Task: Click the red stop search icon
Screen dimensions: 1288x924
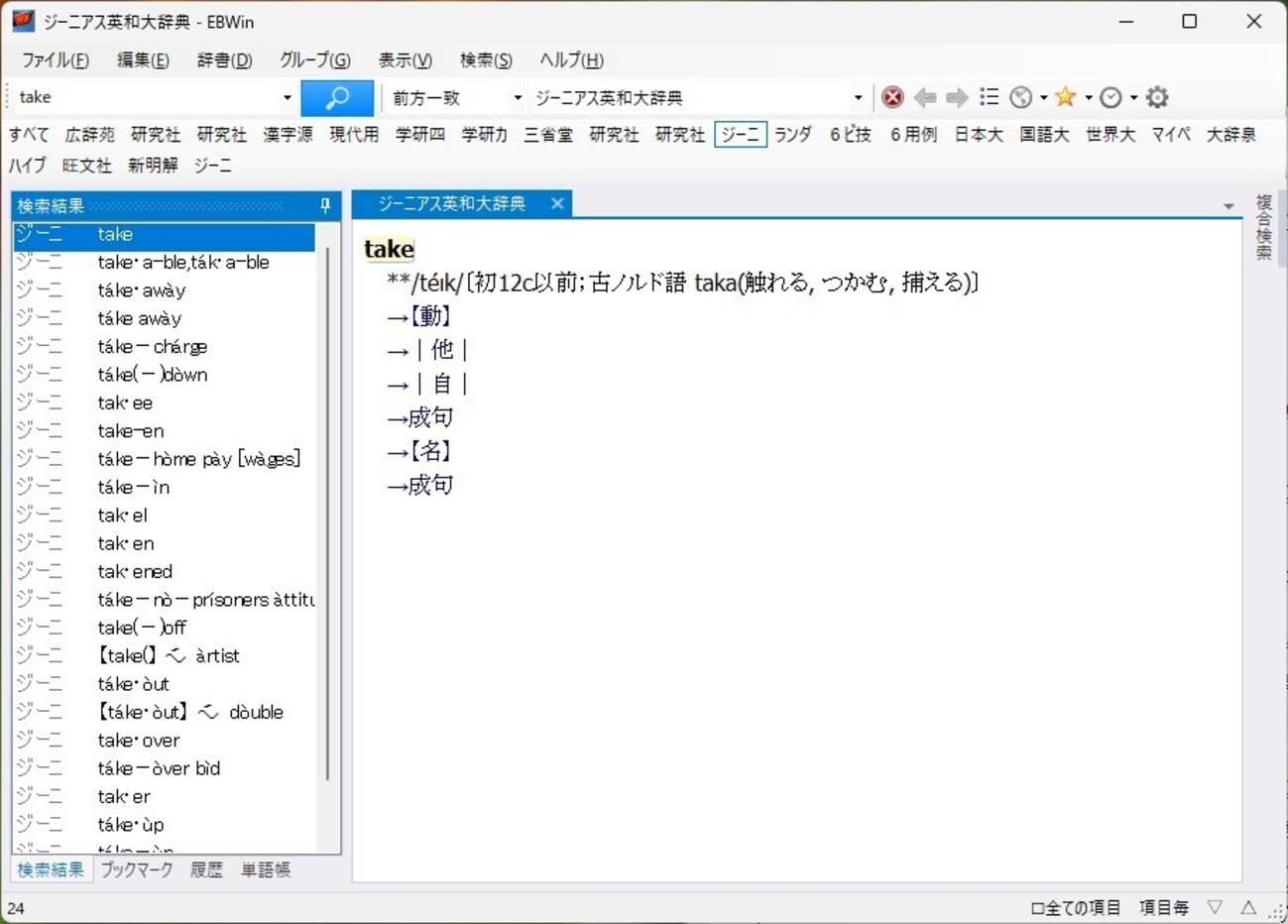Action: [892, 97]
